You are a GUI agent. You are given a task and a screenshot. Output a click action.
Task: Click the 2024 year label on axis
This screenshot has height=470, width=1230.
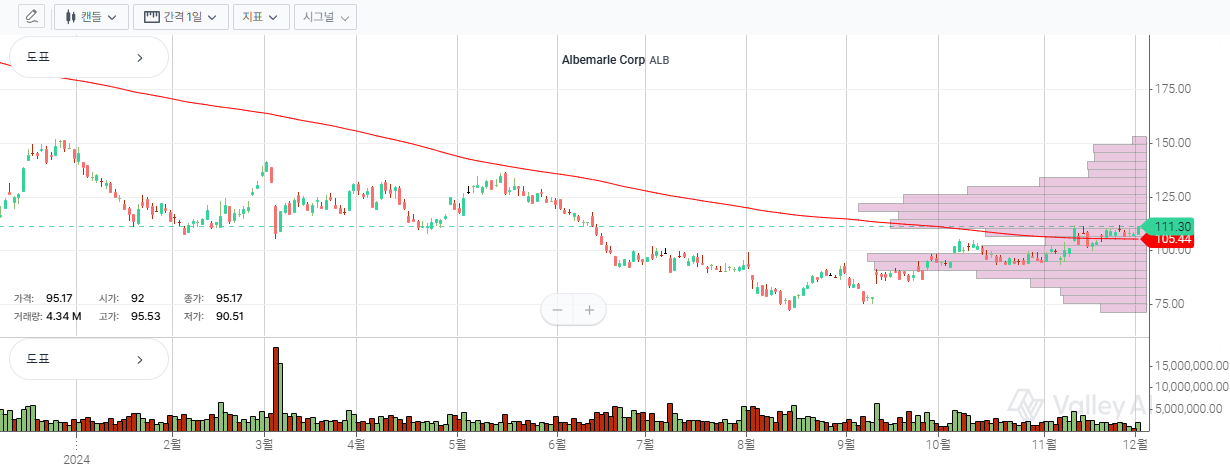click(x=77, y=459)
